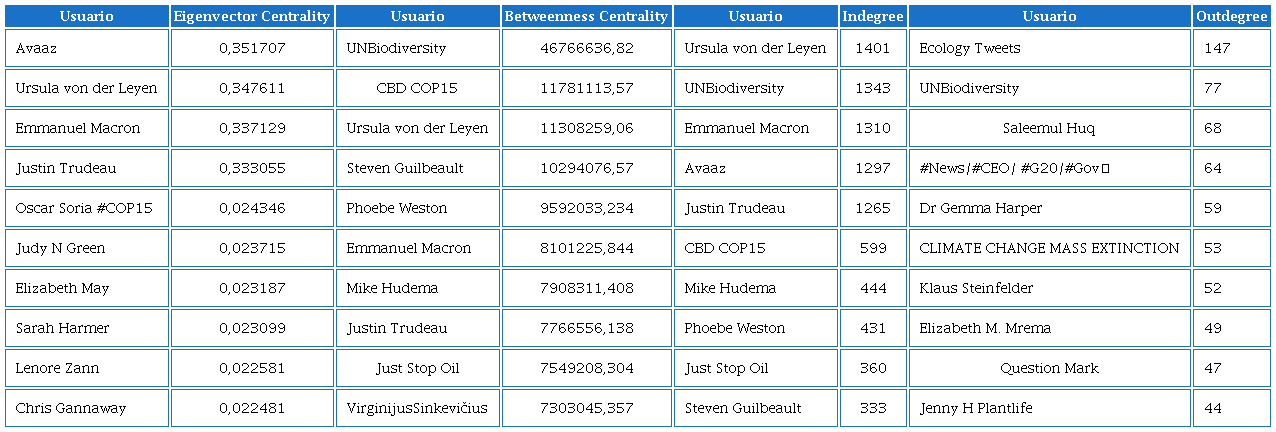The width and height of the screenshot is (1276, 432).
Task: Click the VirginijusSinkevičius user cell
Action: coord(417,408)
